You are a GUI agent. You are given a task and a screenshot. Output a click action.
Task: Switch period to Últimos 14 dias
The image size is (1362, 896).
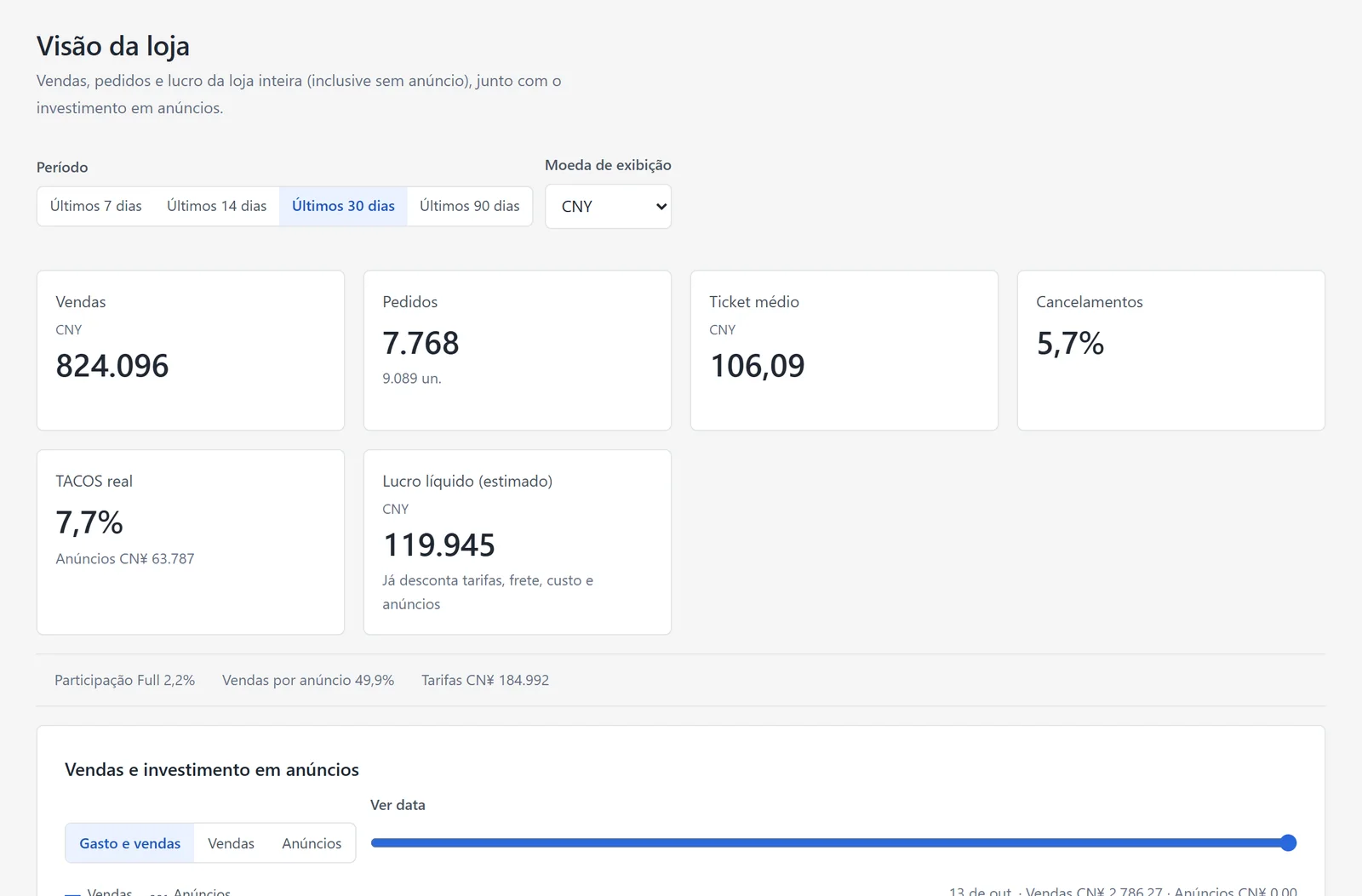click(x=216, y=206)
